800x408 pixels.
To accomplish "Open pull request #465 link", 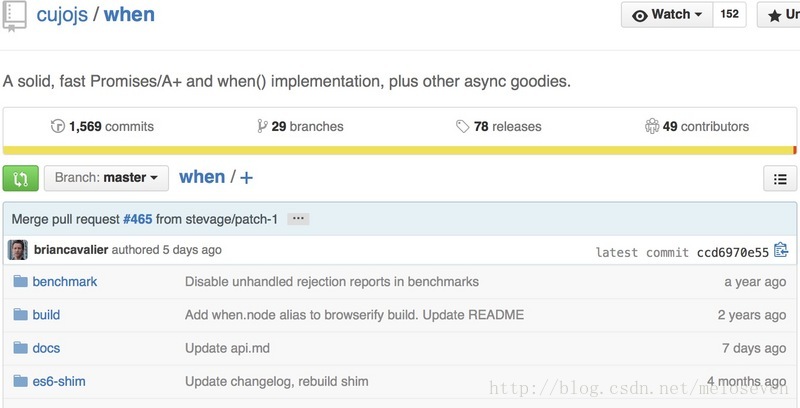I will coord(138,219).
